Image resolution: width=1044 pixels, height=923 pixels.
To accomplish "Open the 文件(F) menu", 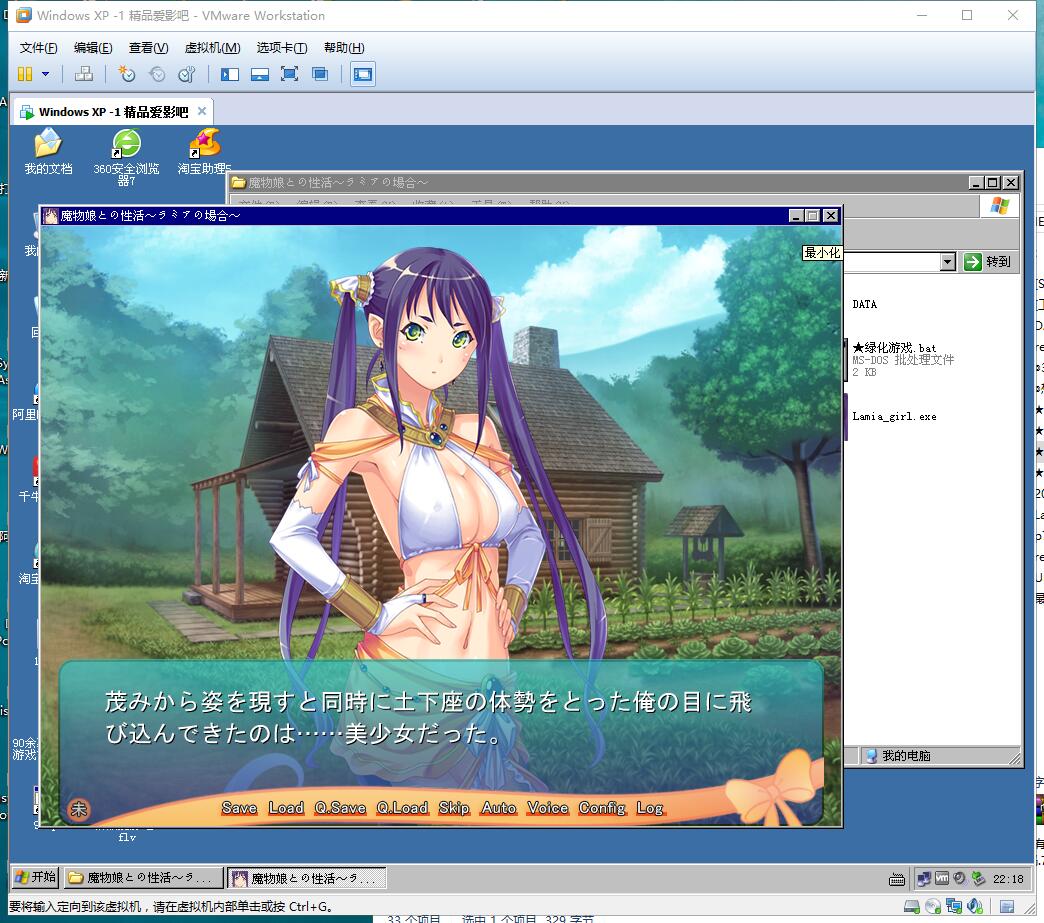I will coord(39,48).
